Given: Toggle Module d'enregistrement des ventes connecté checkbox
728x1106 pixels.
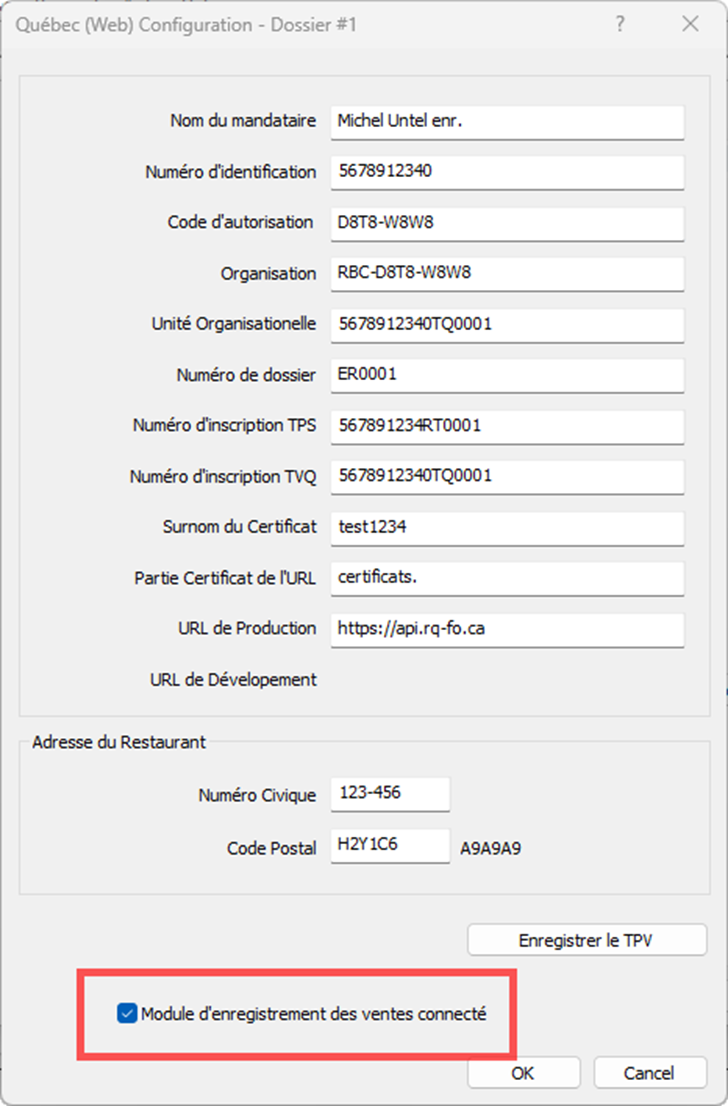Looking at the screenshot, I should pos(127,1014).
